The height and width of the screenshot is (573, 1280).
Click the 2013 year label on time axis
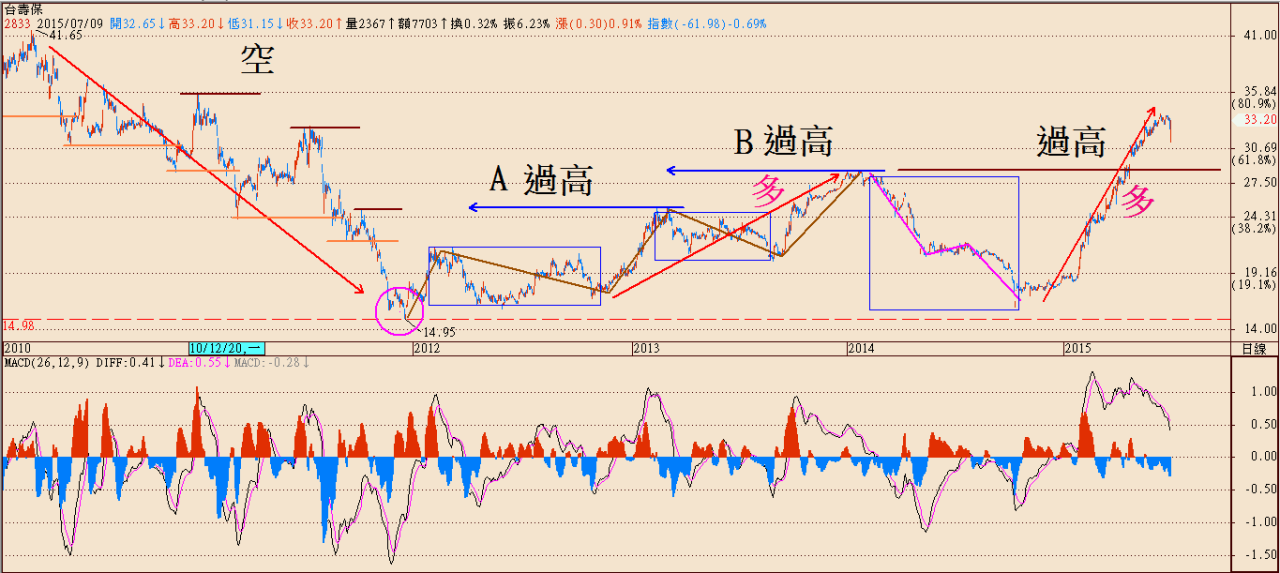(x=646, y=348)
